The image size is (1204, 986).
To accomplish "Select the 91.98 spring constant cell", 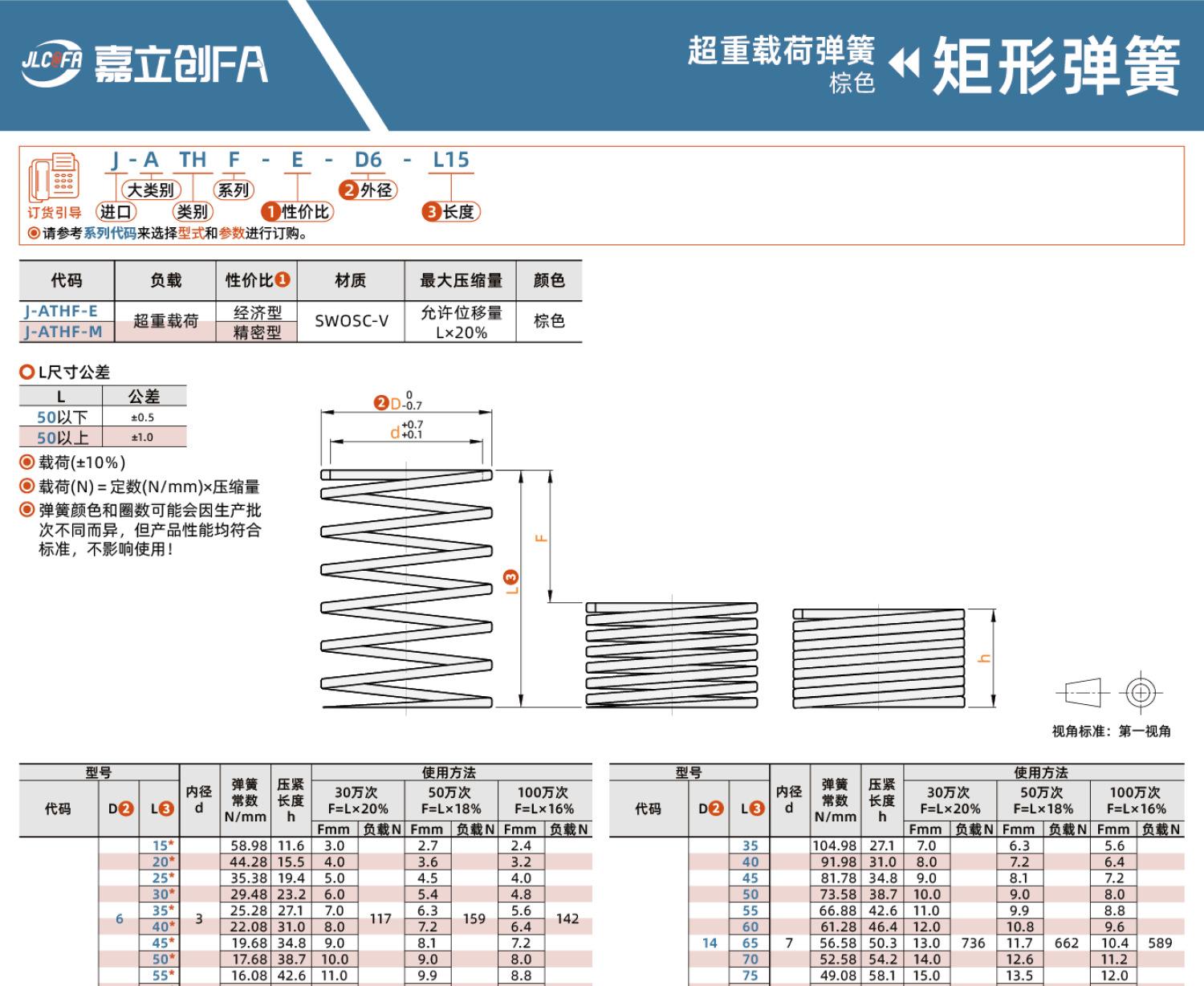I will tap(835, 862).
